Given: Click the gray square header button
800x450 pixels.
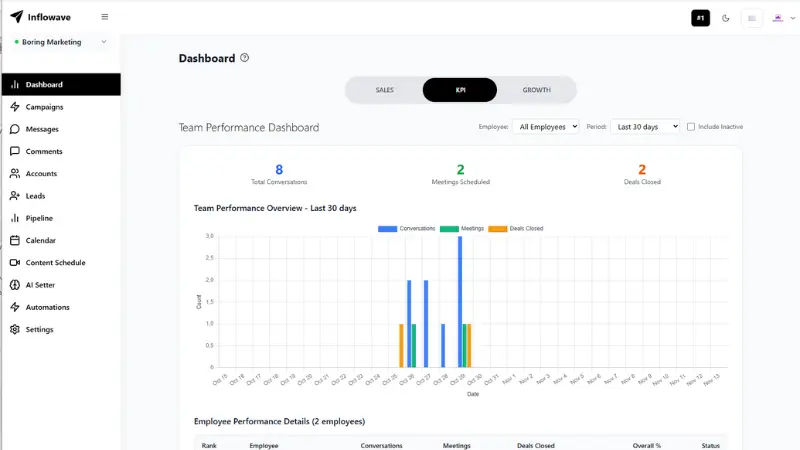Looking at the screenshot, I should 752,18.
